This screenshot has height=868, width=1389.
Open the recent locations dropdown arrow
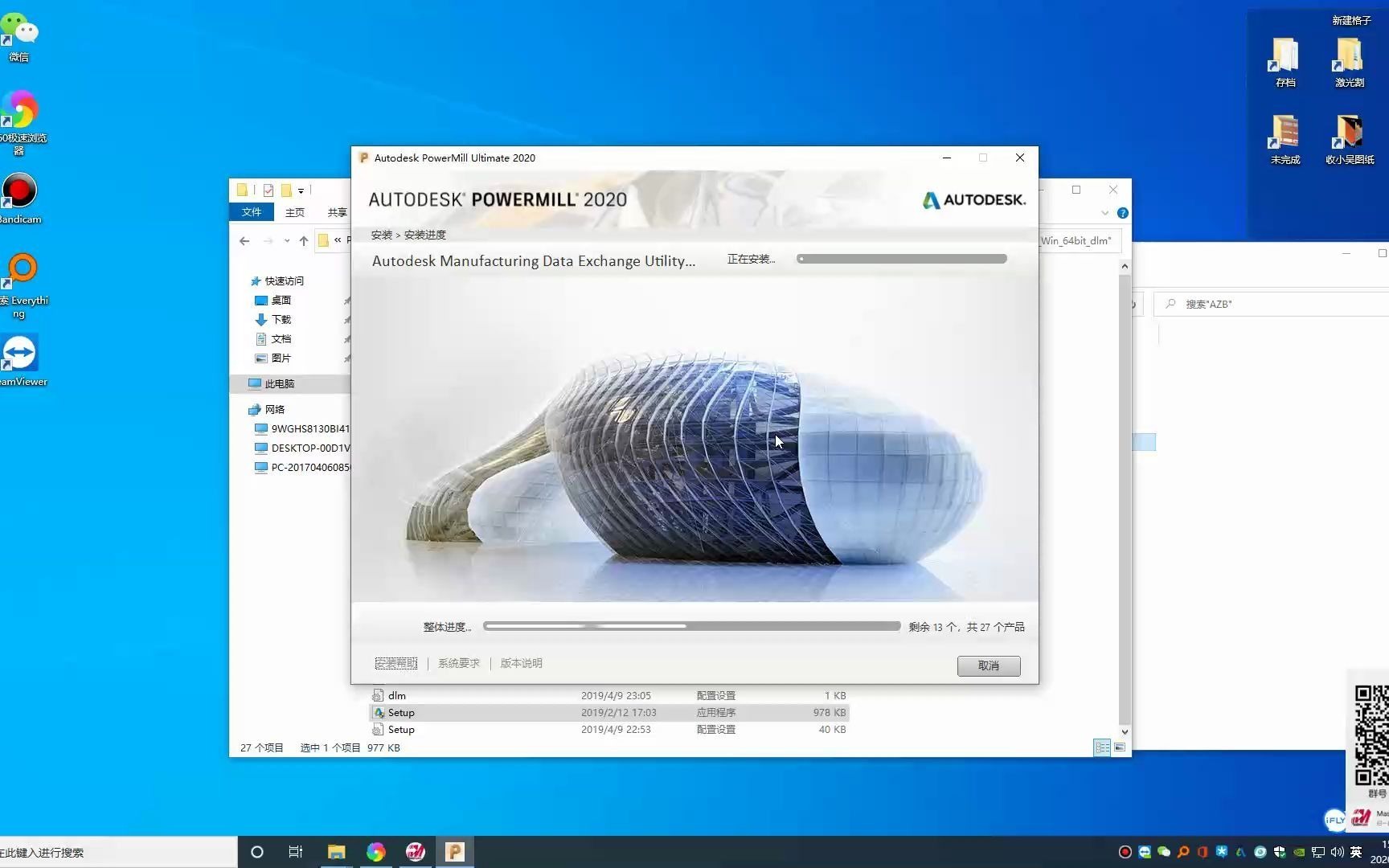point(286,241)
